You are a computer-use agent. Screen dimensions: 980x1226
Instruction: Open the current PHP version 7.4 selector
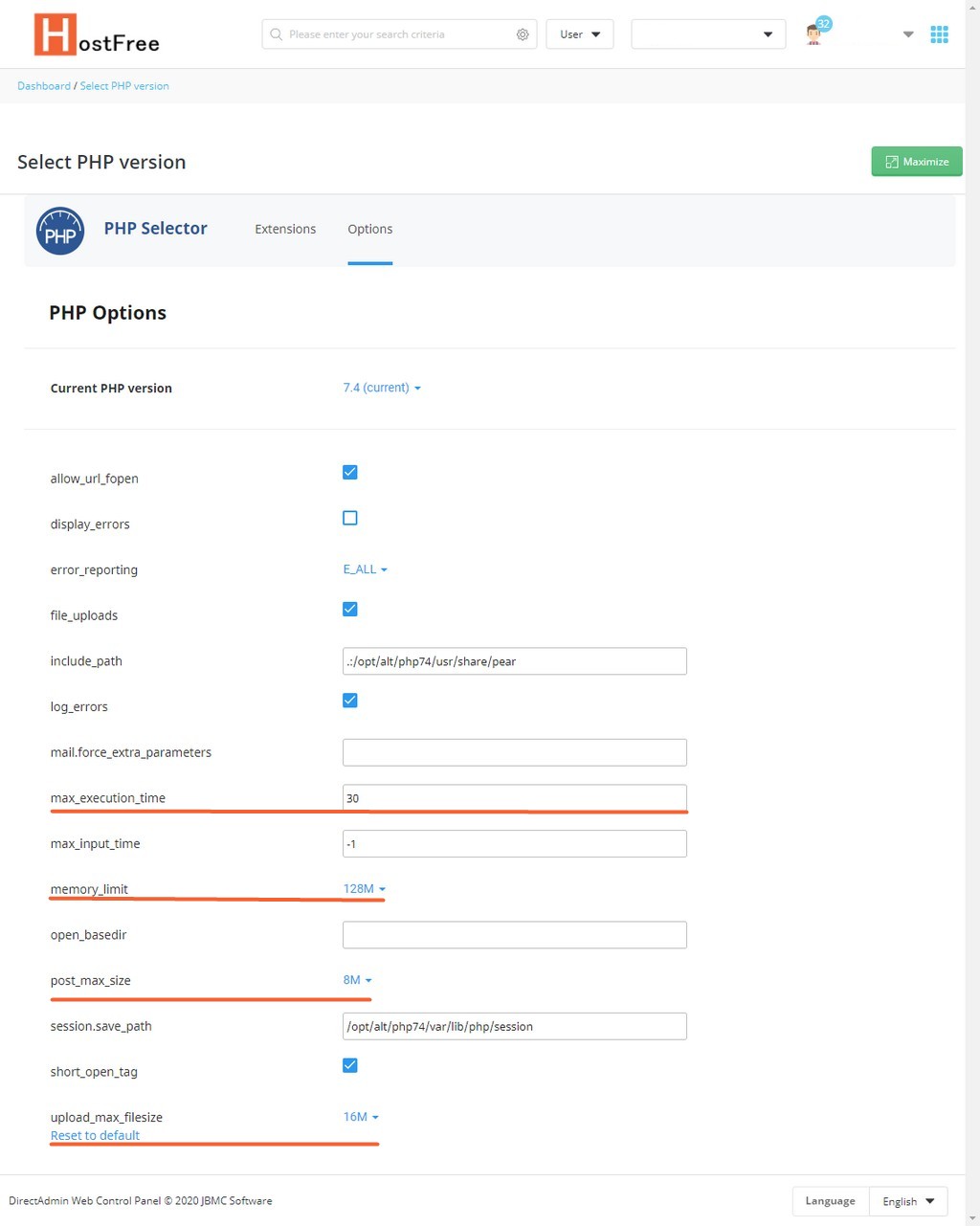pos(381,388)
